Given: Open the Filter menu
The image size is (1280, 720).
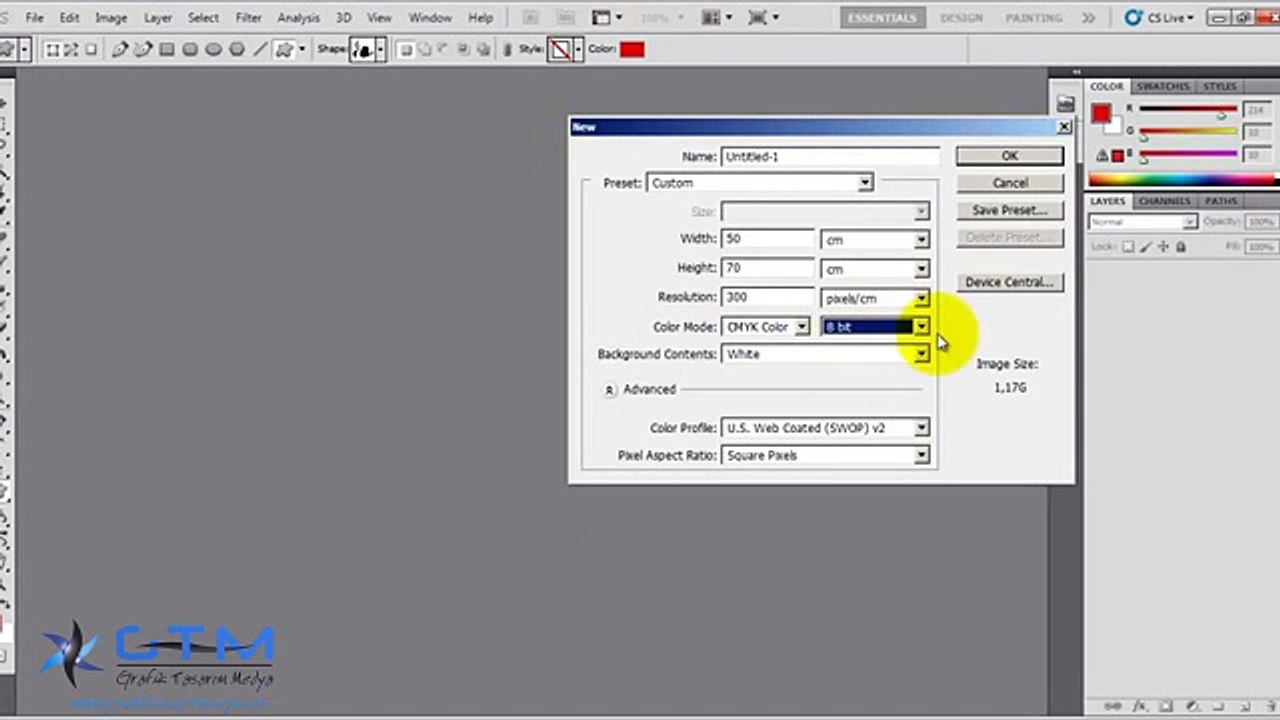Looking at the screenshot, I should point(248,18).
